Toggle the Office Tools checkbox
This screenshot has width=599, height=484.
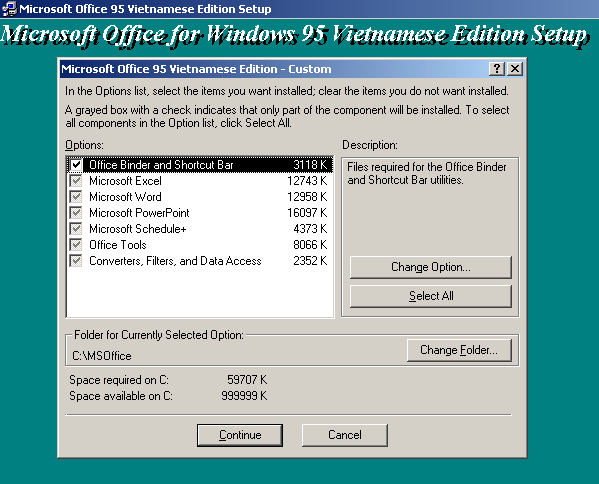(x=76, y=245)
